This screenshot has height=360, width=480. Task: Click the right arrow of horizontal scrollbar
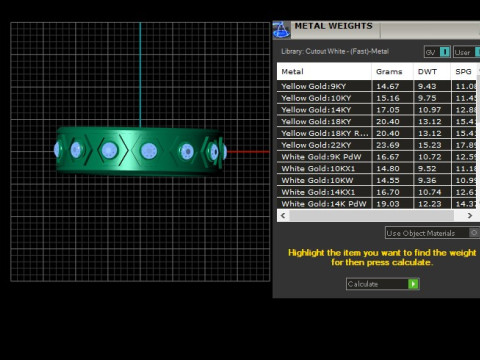[x=470, y=215]
